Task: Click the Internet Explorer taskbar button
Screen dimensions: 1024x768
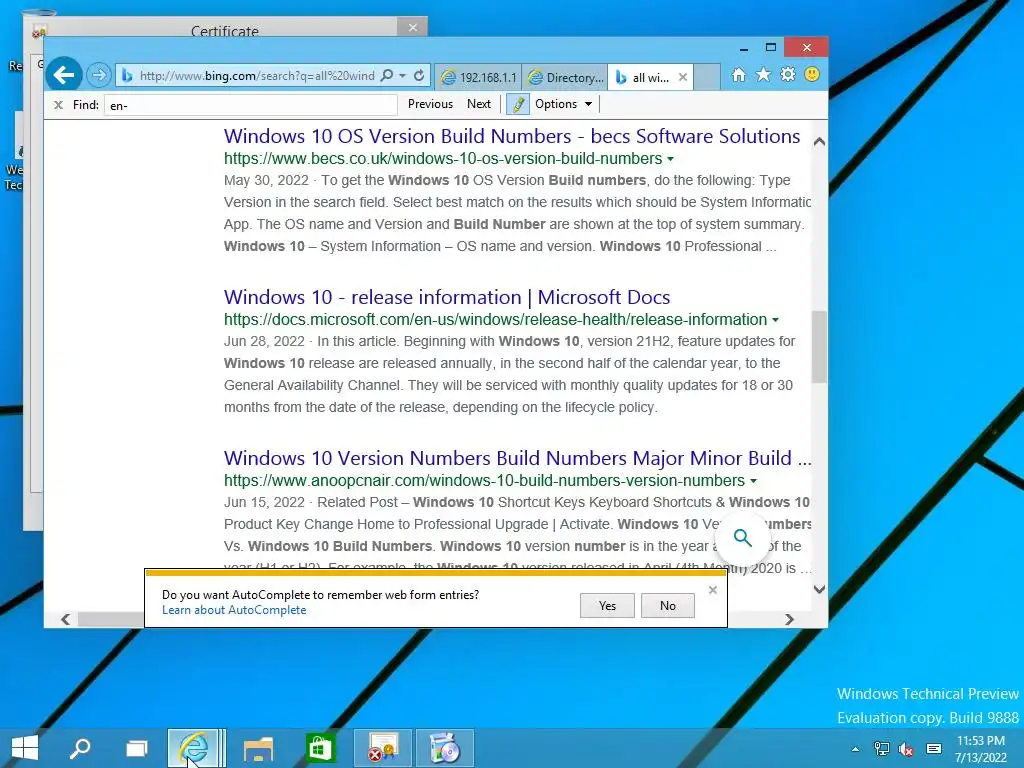Action: (x=193, y=748)
